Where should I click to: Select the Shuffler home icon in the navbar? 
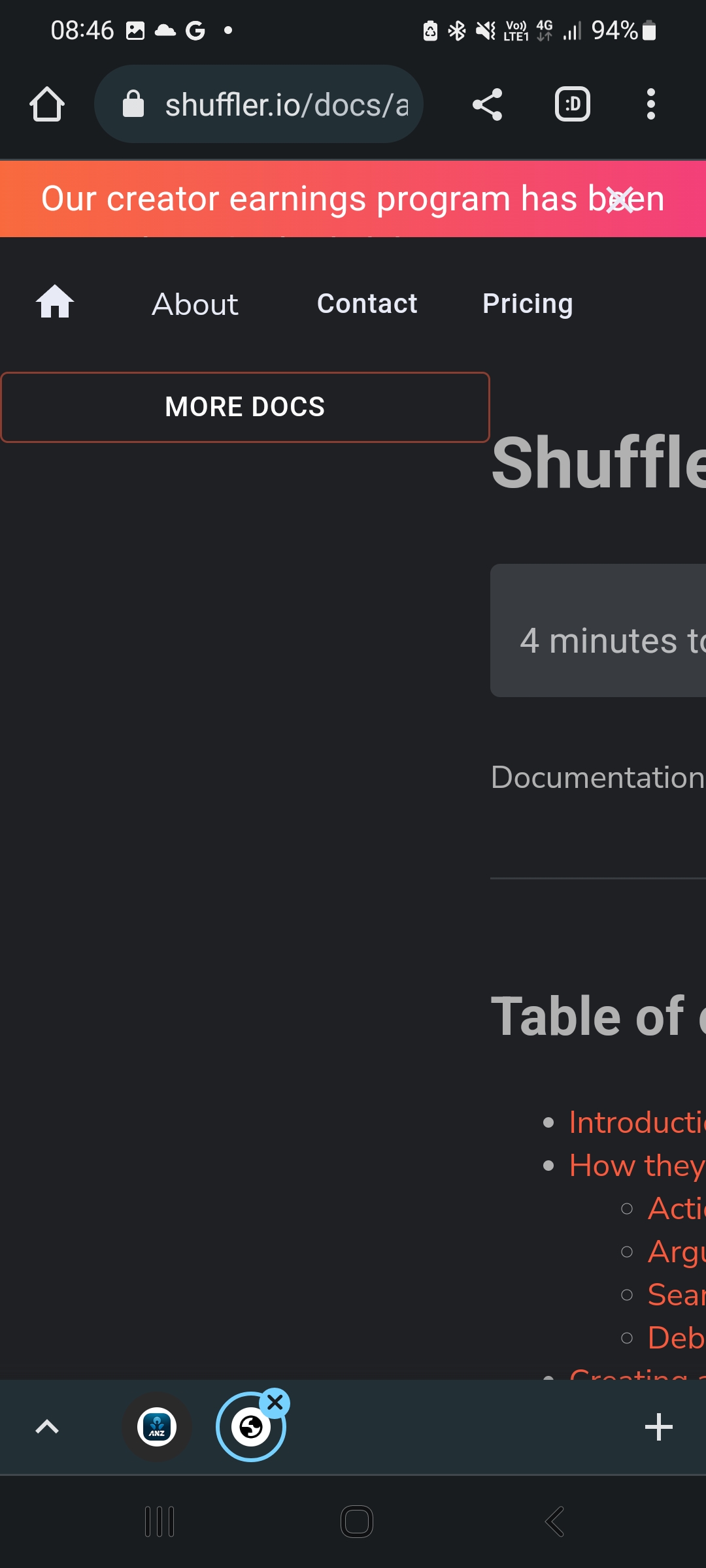click(55, 302)
